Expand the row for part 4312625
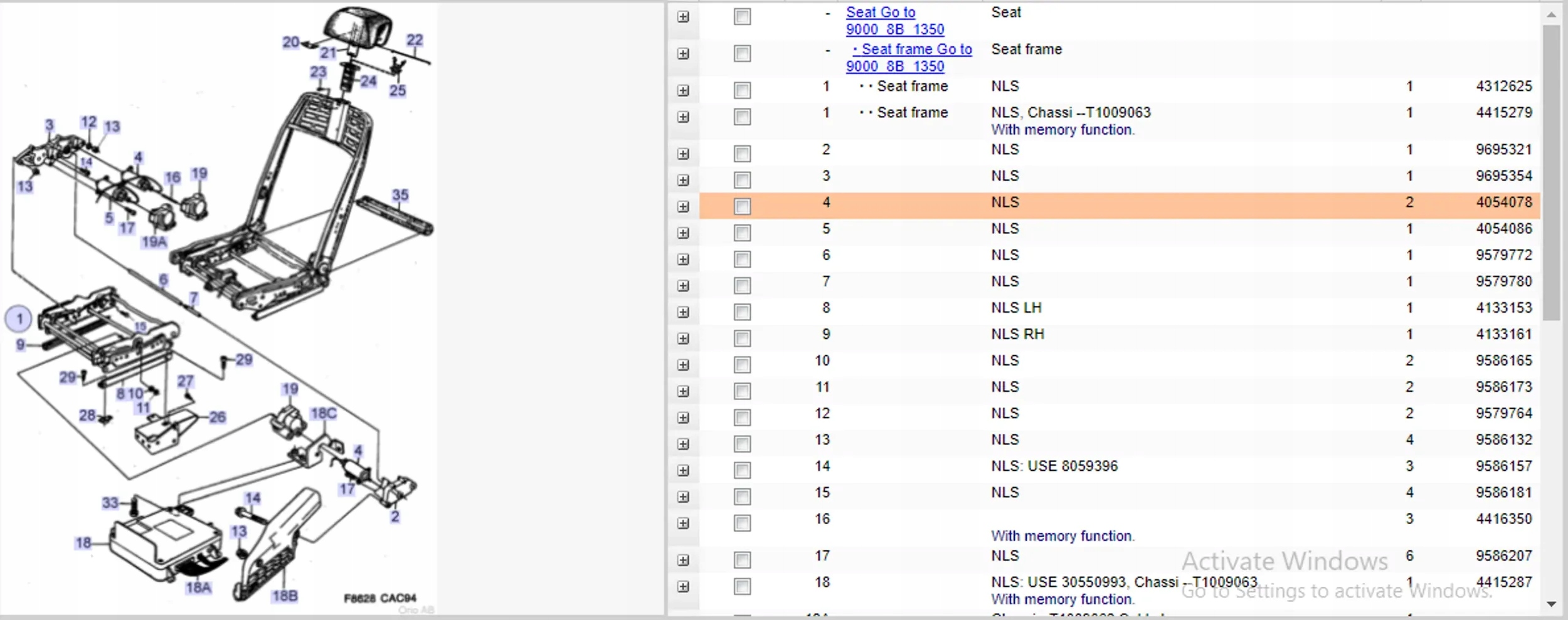This screenshot has height=620, width=1568. [x=683, y=91]
